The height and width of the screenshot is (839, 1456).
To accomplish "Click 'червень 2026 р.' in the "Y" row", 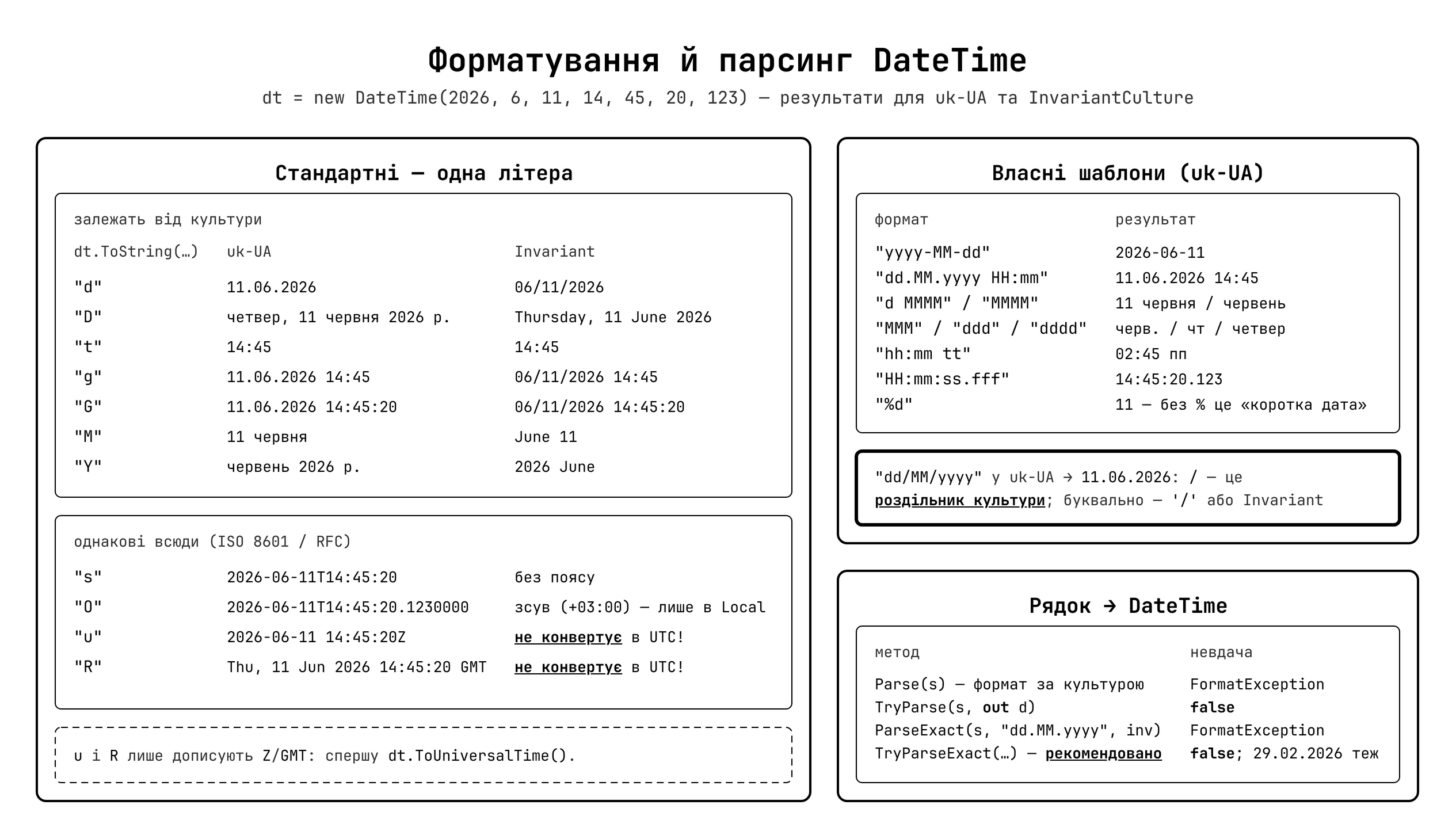I will [294, 467].
